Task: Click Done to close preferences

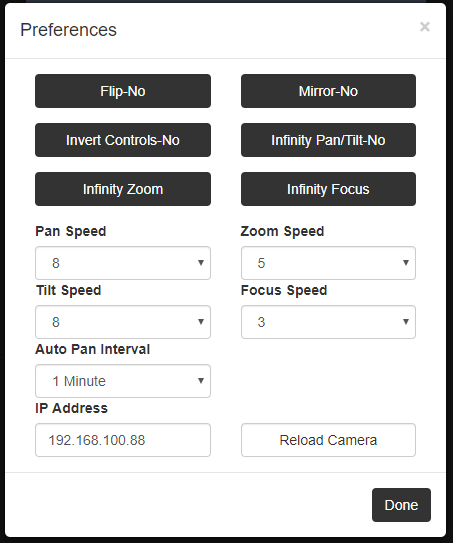Action: click(401, 505)
